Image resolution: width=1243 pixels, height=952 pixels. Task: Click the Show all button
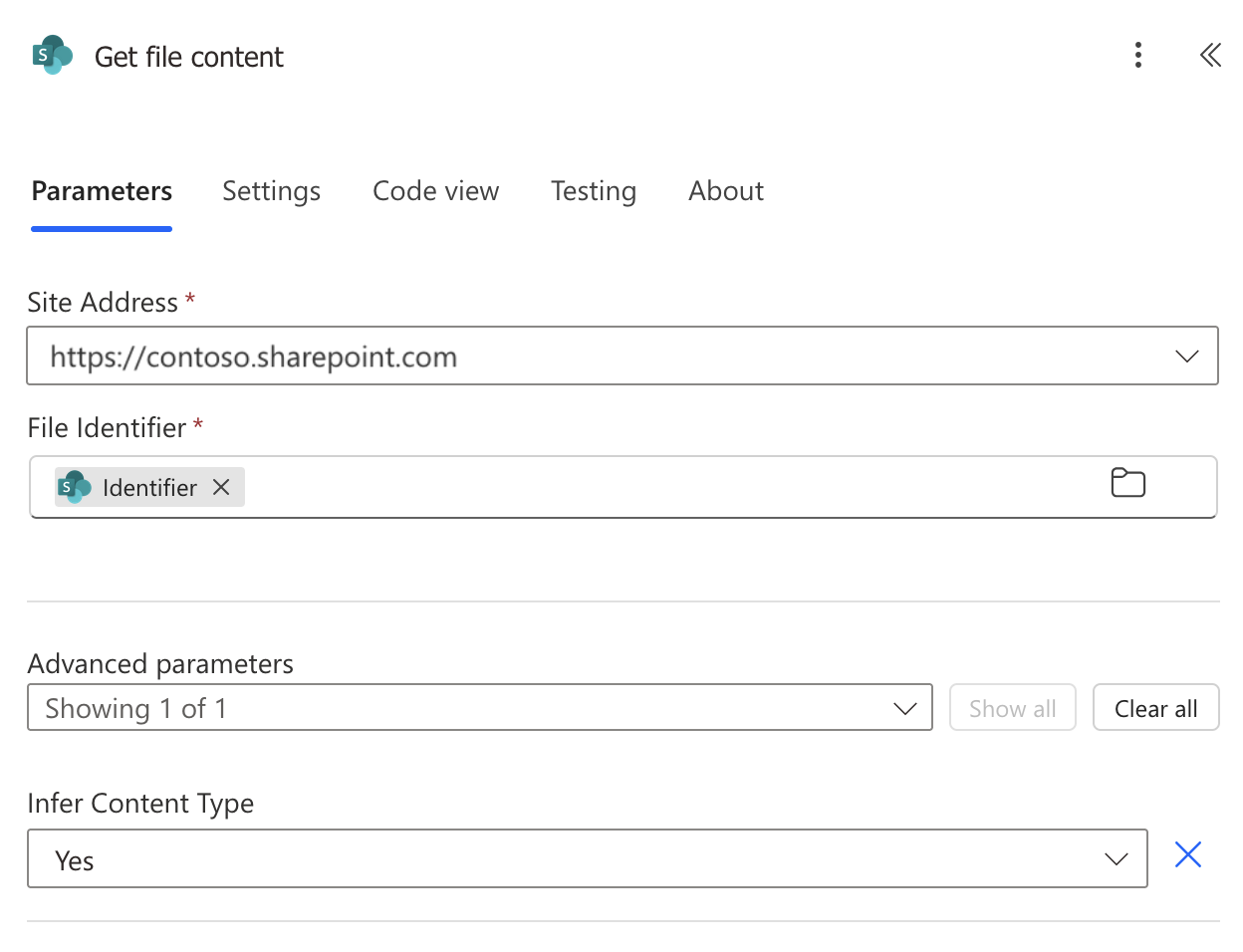(x=1012, y=707)
